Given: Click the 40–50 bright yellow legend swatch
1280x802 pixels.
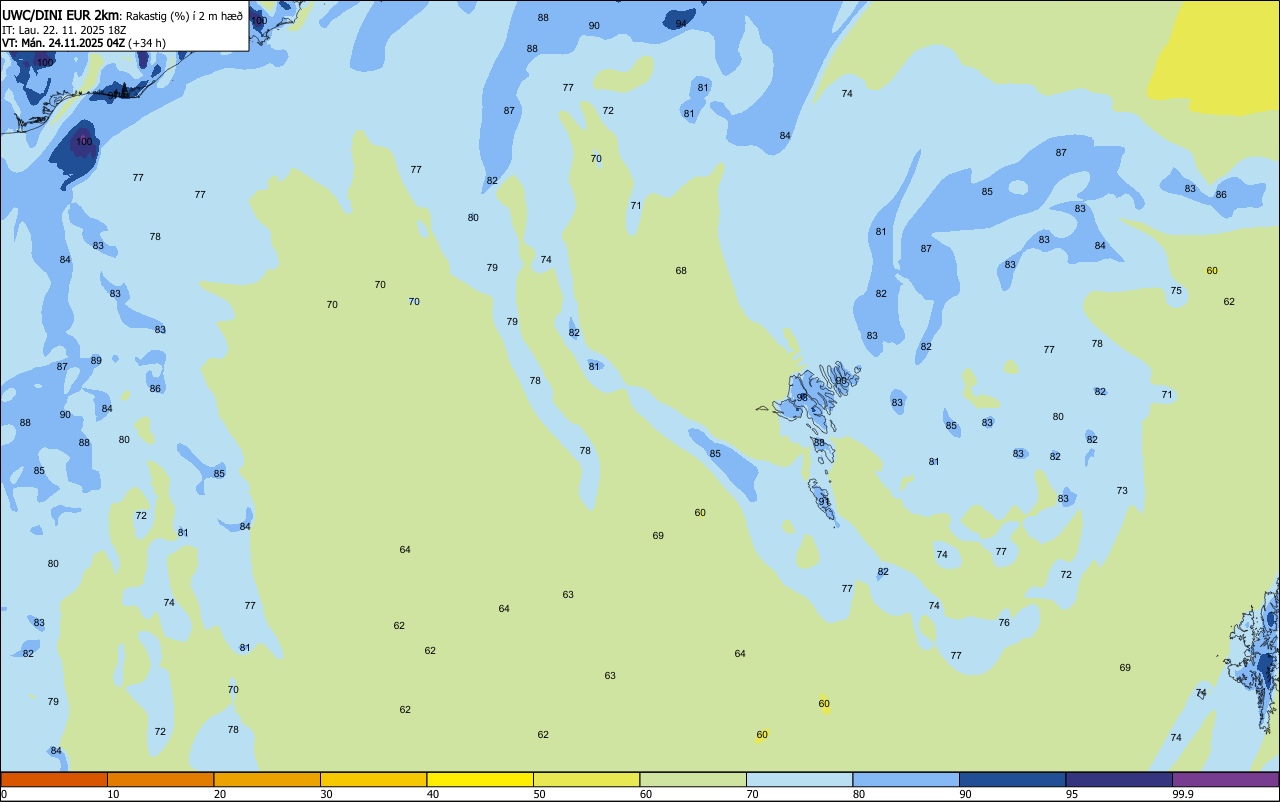Looking at the screenshot, I should pos(480,779).
